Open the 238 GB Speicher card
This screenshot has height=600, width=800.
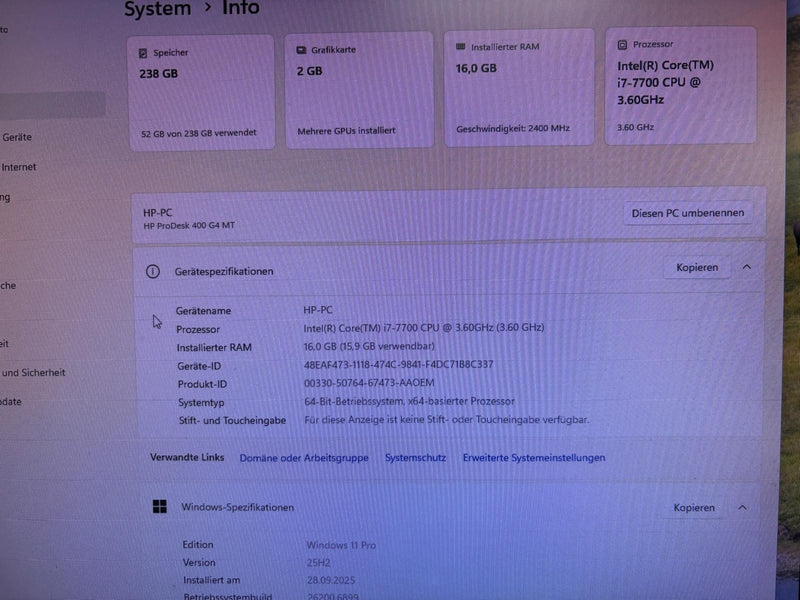(x=200, y=91)
